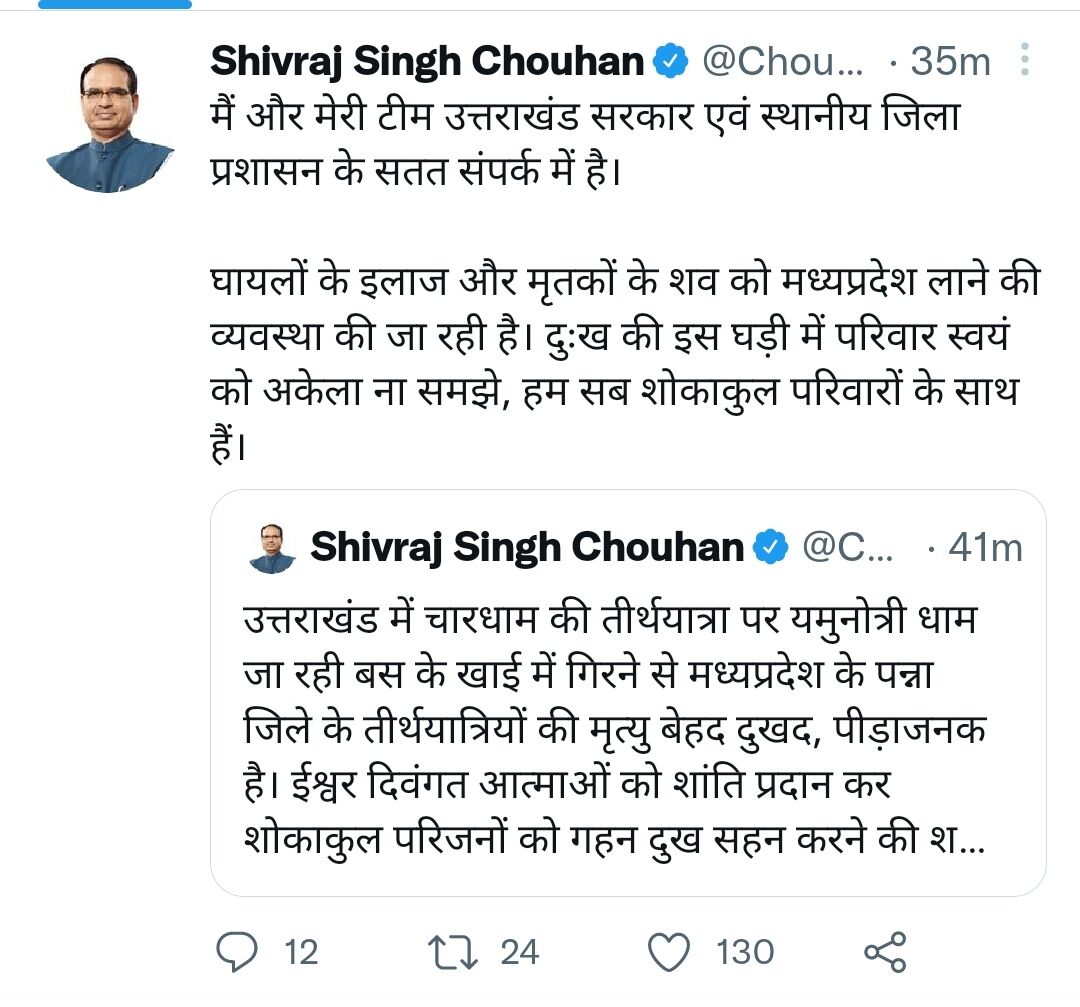This screenshot has width=1080, height=1007.
Task: Open the top Shivraj Singh Chouhan author name
Action: pyautogui.click(x=427, y=62)
